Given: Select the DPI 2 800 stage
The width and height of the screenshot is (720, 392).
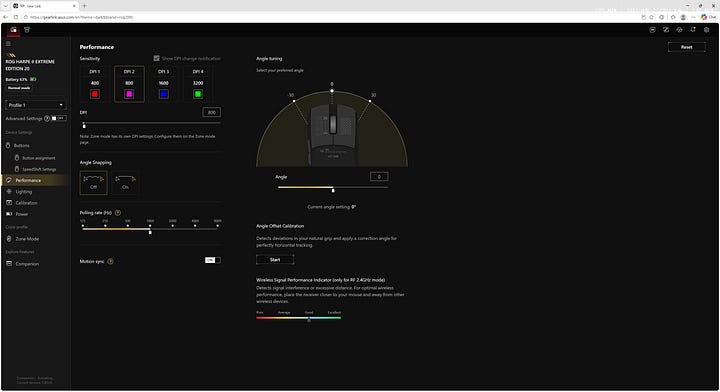Looking at the screenshot, I should 129,84.
